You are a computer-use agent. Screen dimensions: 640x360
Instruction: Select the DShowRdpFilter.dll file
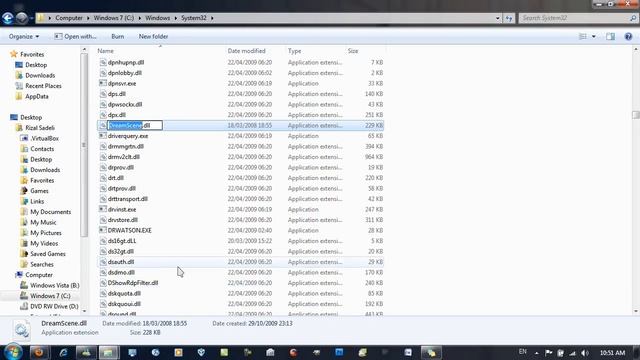pyautogui.click(x=133, y=283)
